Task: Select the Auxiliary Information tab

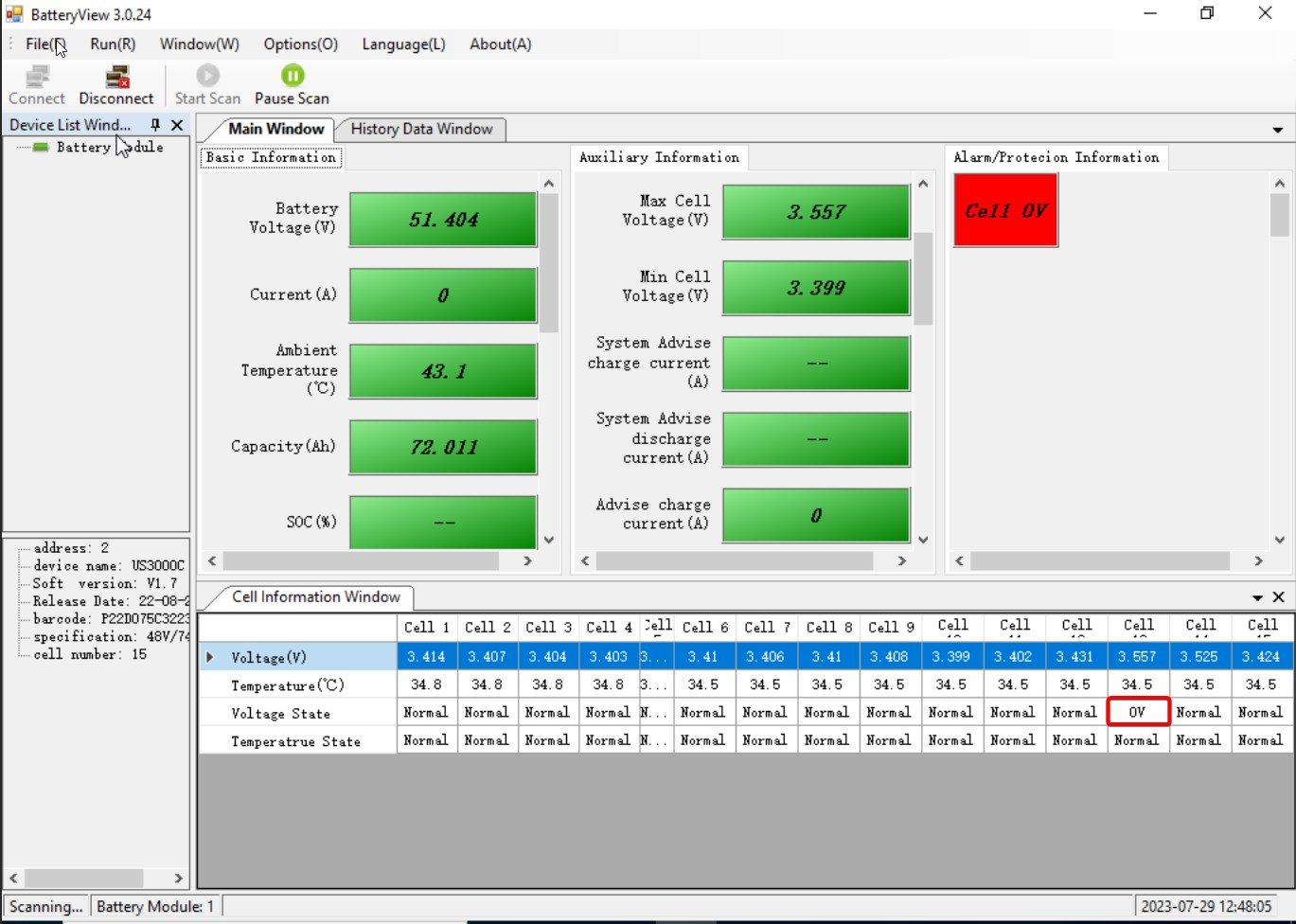Action: (659, 157)
